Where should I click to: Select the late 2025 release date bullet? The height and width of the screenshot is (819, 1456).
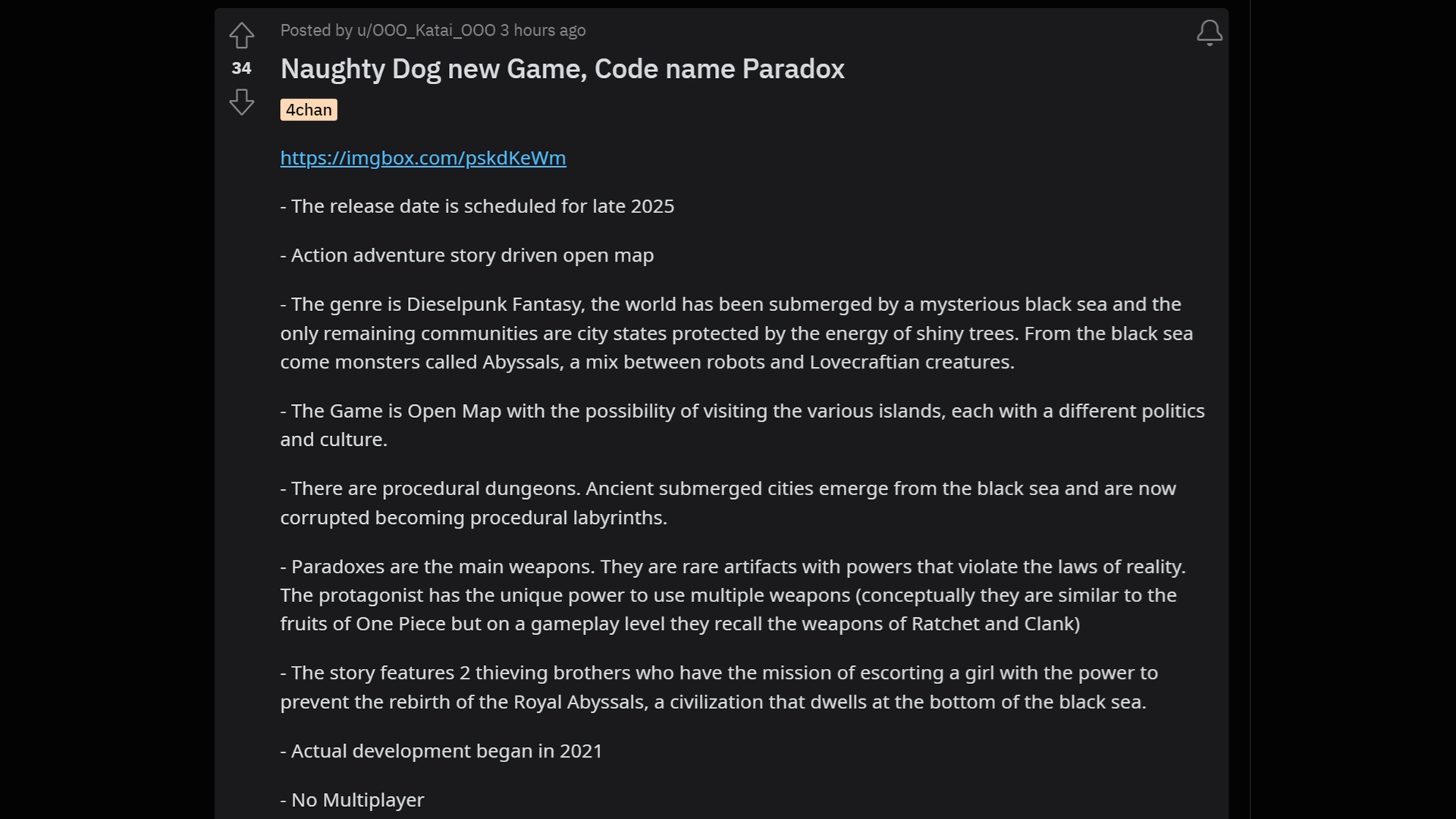476,206
